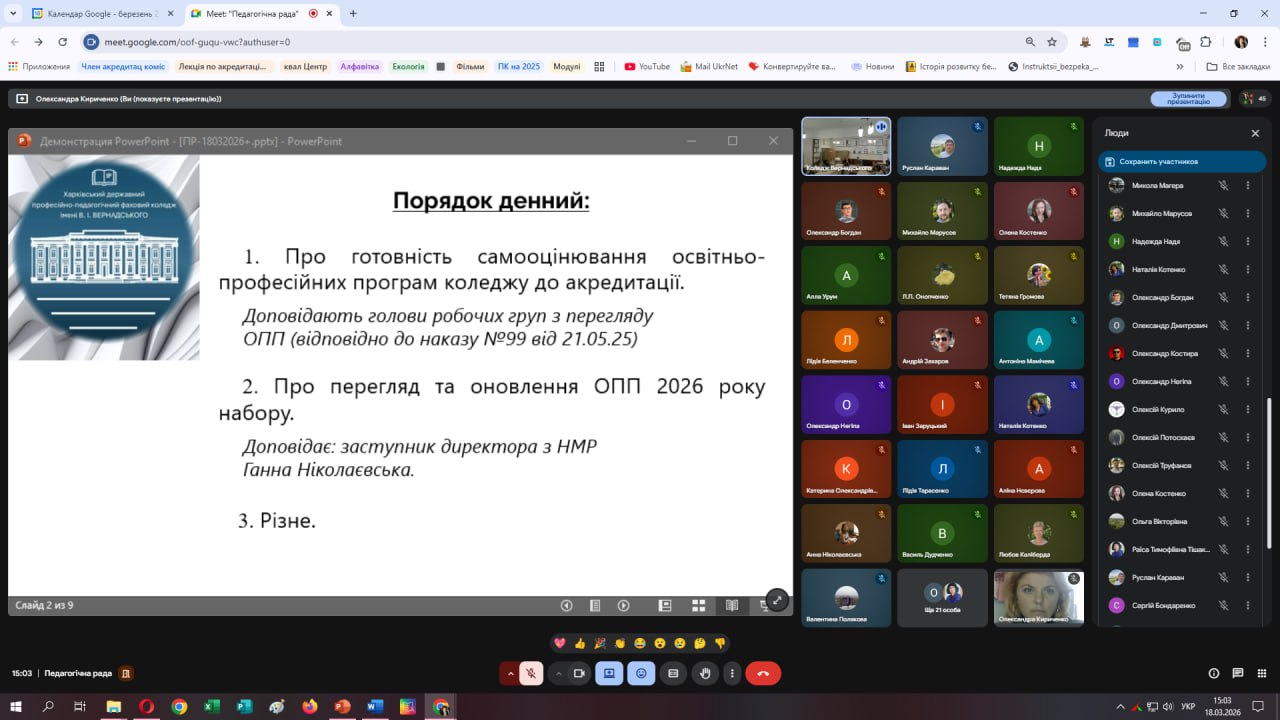Image resolution: width=1280 pixels, height=720 pixels.
Task: Unmute the microphone
Action: 531,674
